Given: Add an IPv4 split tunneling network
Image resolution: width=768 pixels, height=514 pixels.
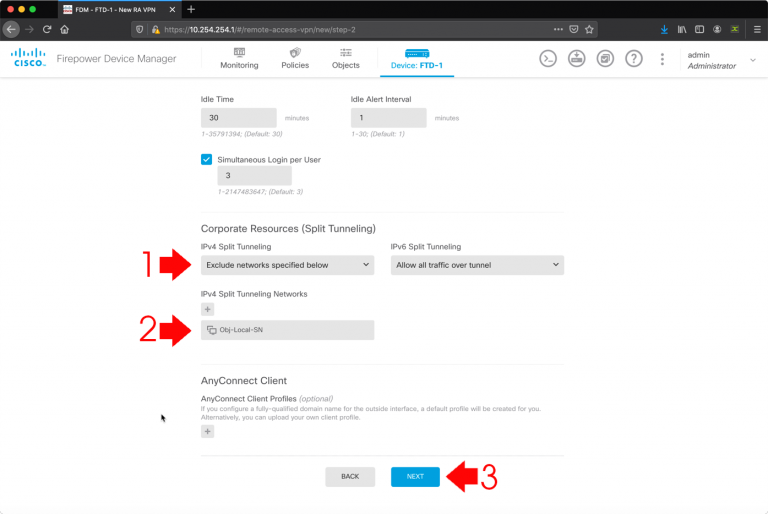Looking at the screenshot, I should pyautogui.click(x=207, y=309).
